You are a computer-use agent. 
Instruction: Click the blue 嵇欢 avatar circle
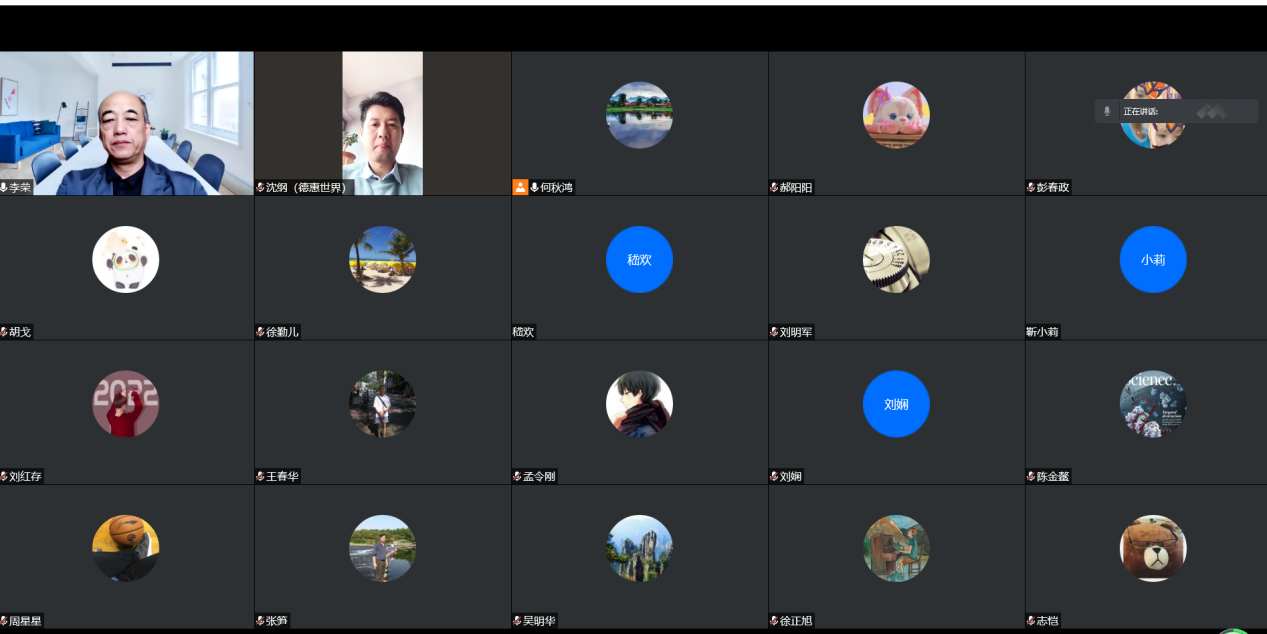pyautogui.click(x=639, y=259)
